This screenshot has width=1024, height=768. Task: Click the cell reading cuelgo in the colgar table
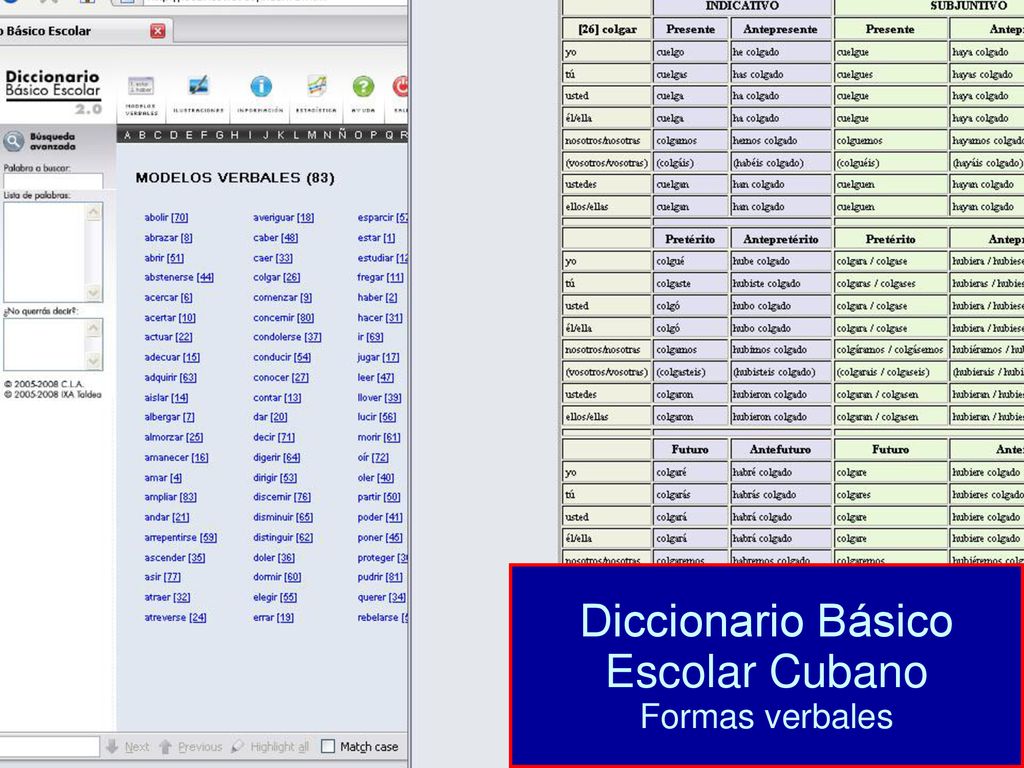pyautogui.click(x=690, y=52)
